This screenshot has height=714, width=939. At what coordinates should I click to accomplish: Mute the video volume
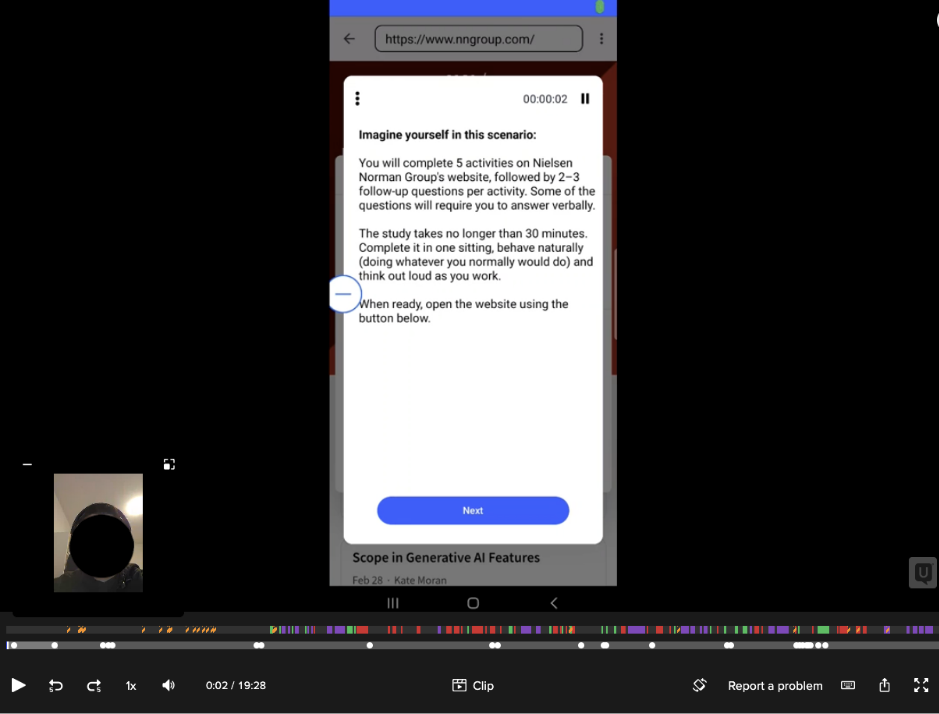click(x=168, y=685)
